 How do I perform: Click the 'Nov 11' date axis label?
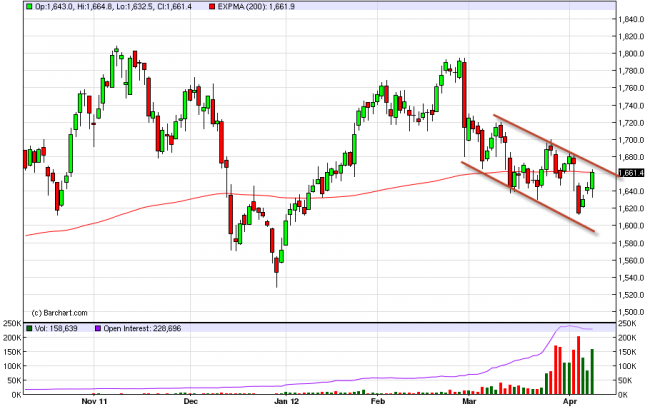pos(94,401)
